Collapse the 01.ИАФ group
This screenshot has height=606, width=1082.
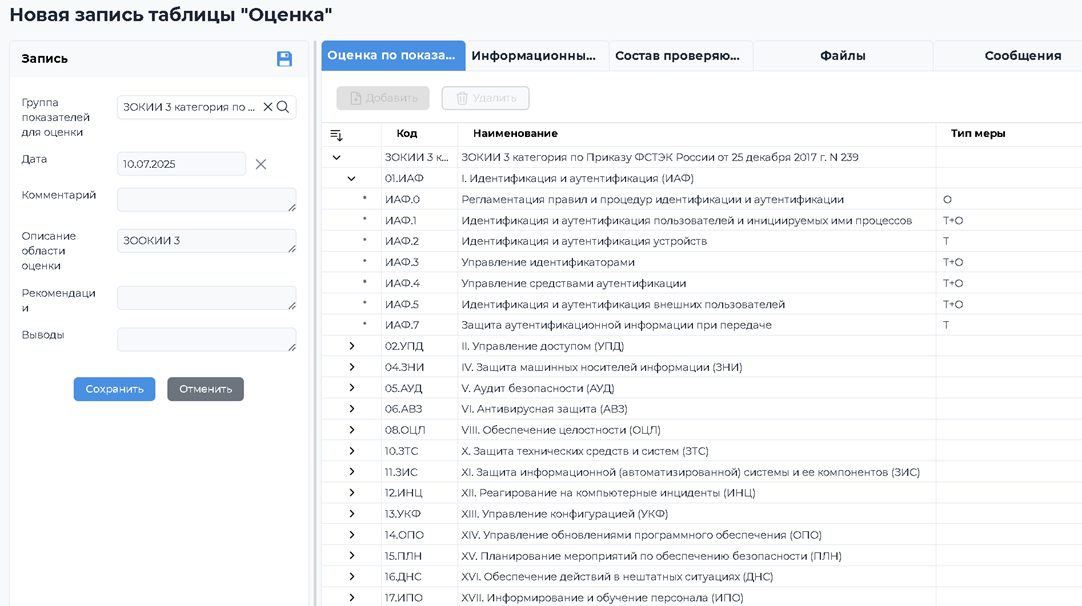pyautogui.click(x=351, y=179)
